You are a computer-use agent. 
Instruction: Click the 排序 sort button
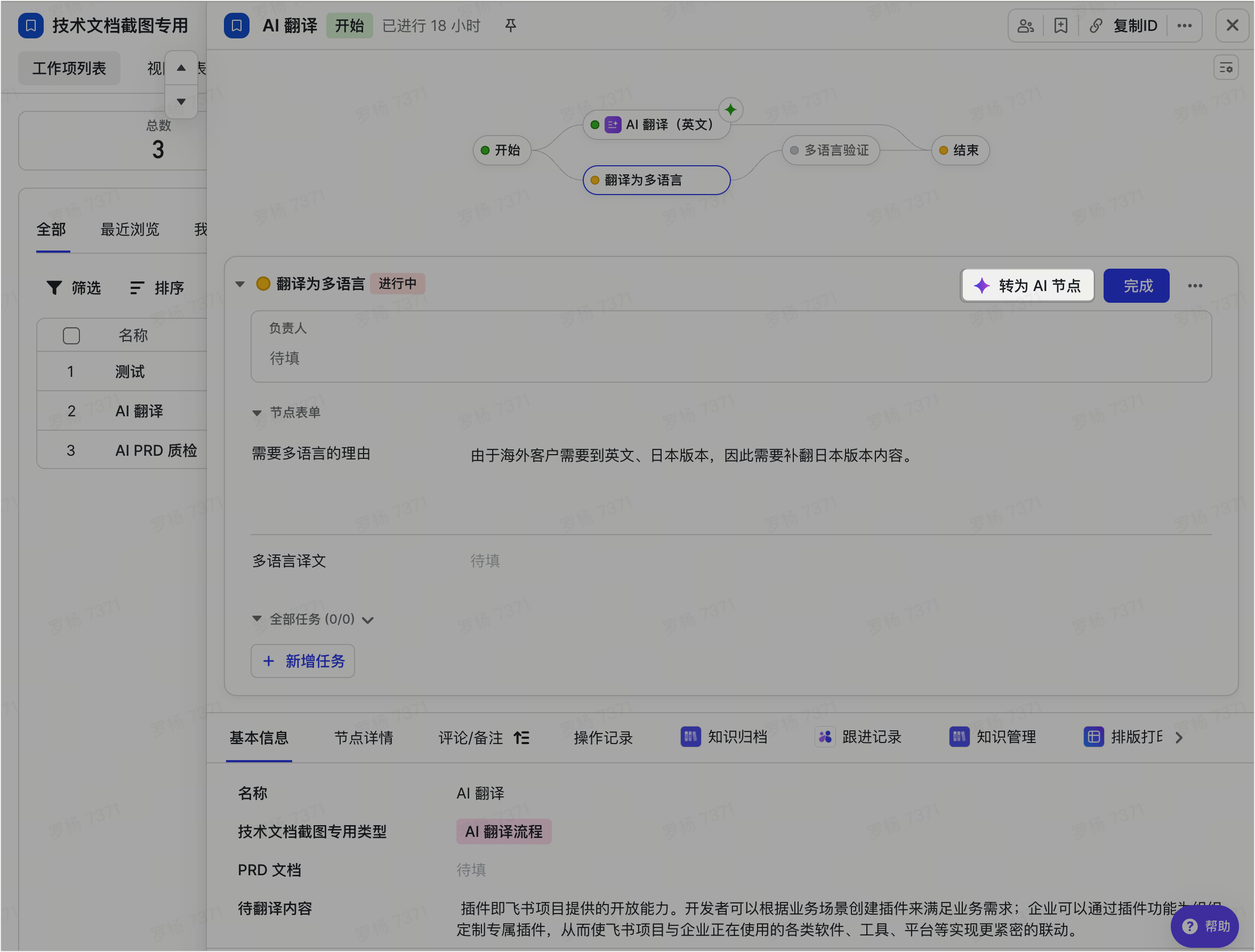point(157,288)
